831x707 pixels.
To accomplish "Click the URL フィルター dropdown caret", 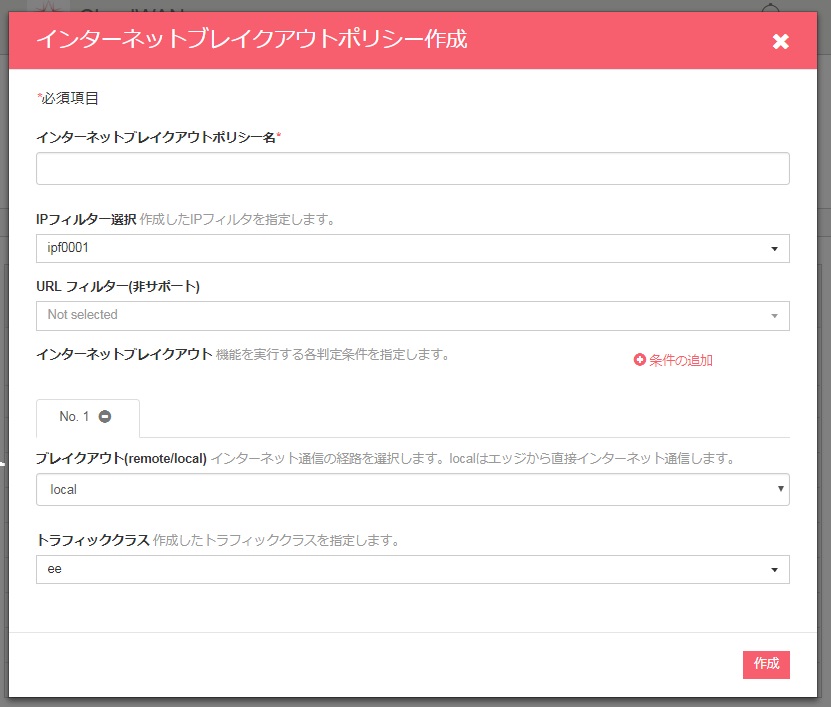I will point(774,316).
